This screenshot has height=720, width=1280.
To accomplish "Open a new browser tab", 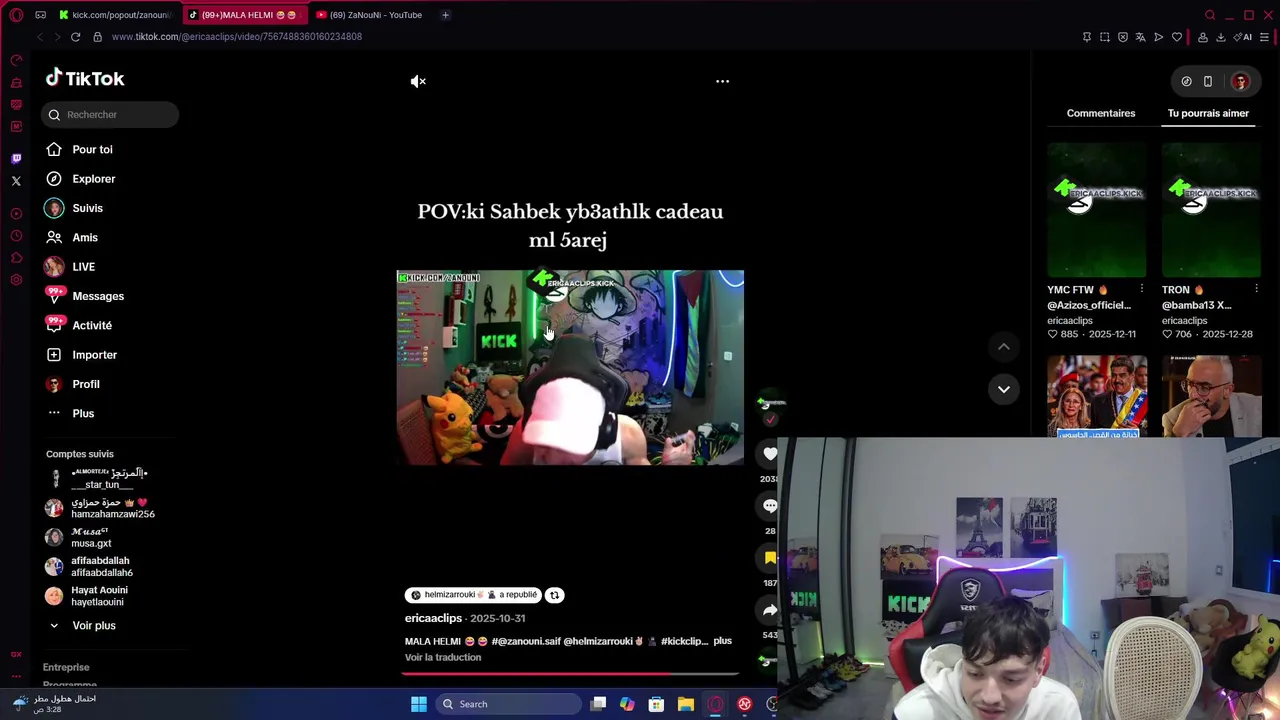I will tap(445, 15).
